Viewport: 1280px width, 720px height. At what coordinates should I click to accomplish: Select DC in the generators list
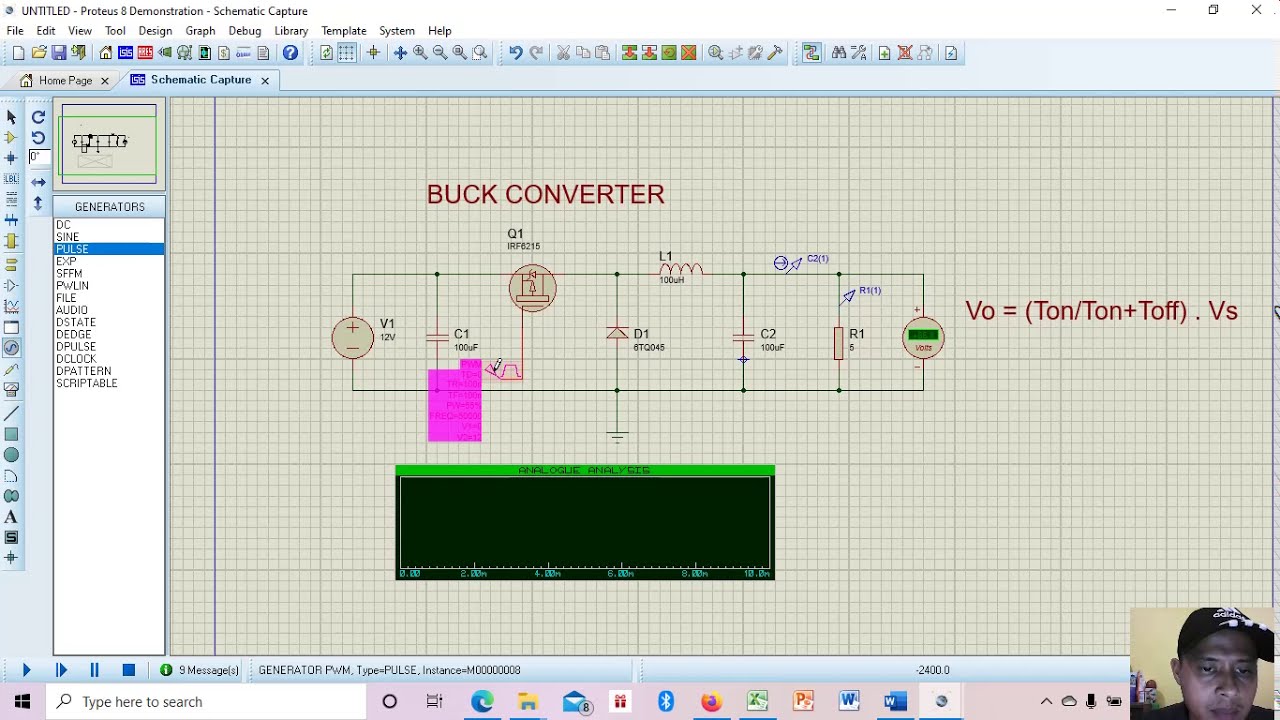pos(109,224)
